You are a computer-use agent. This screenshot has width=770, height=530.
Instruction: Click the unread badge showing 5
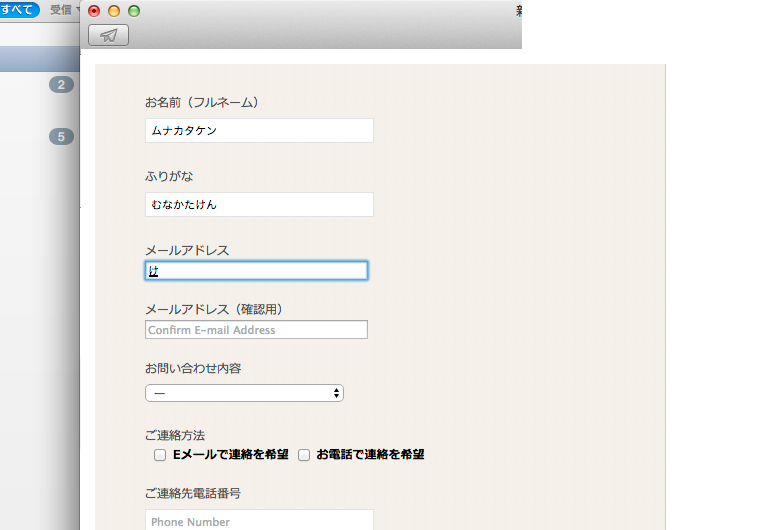61,137
